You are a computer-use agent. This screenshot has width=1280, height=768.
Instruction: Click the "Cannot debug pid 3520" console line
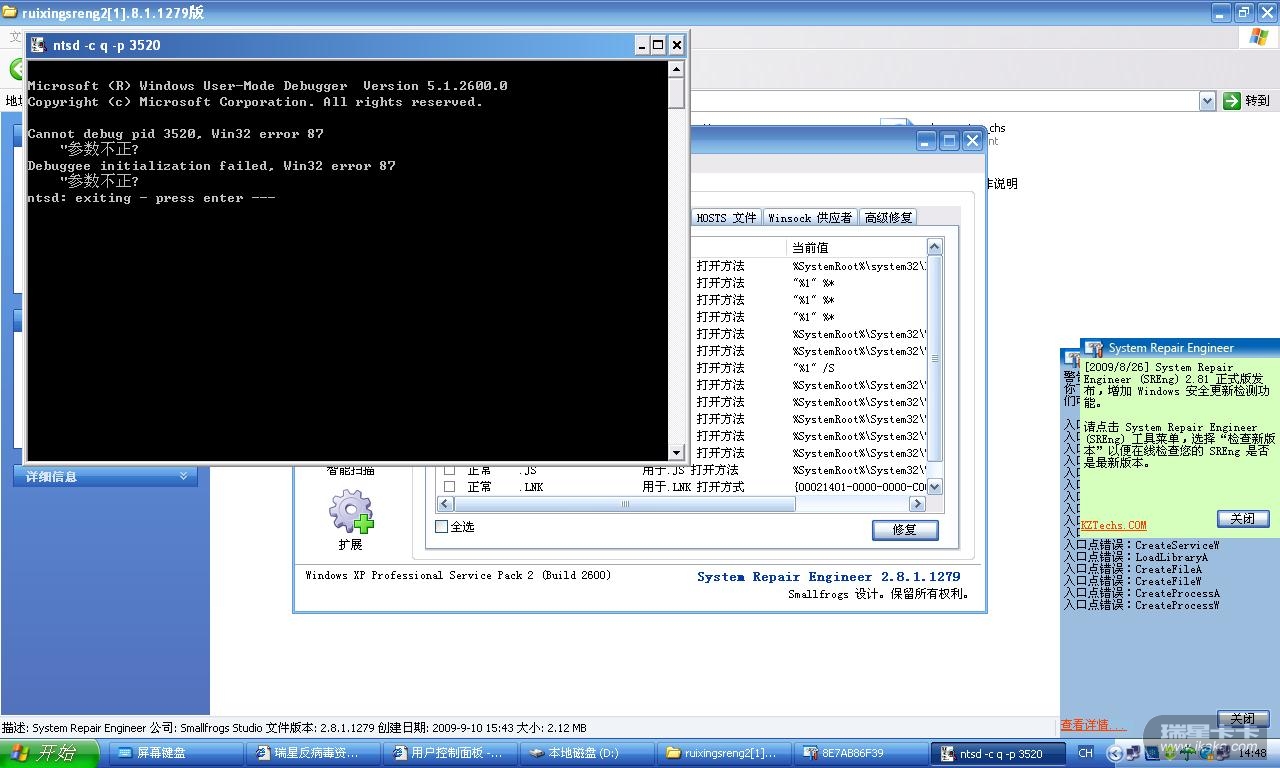click(x=176, y=134)
